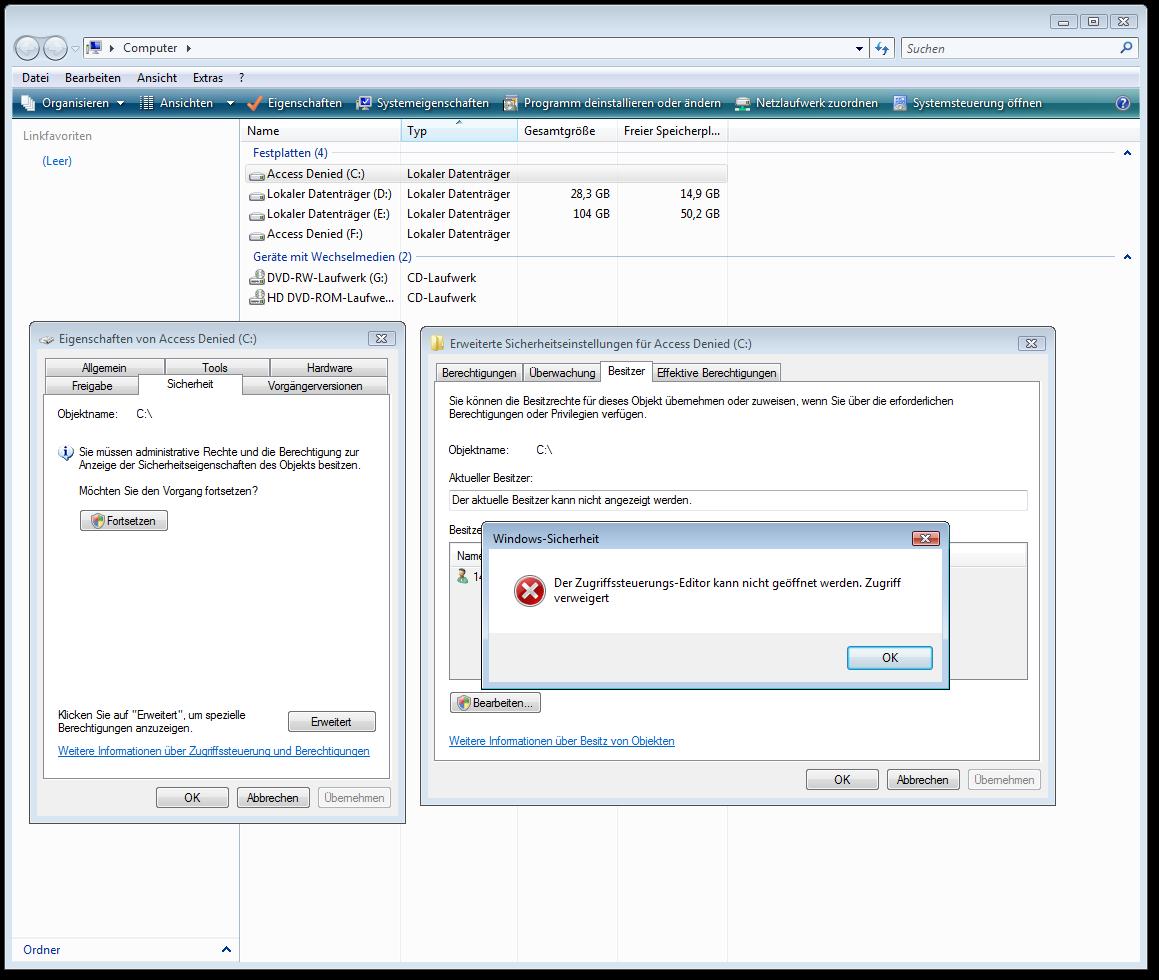Click the Access Denied (F:) drive icon
Image resolution: width=1159 pixels, height=980 pixels.
click(256, 235)
